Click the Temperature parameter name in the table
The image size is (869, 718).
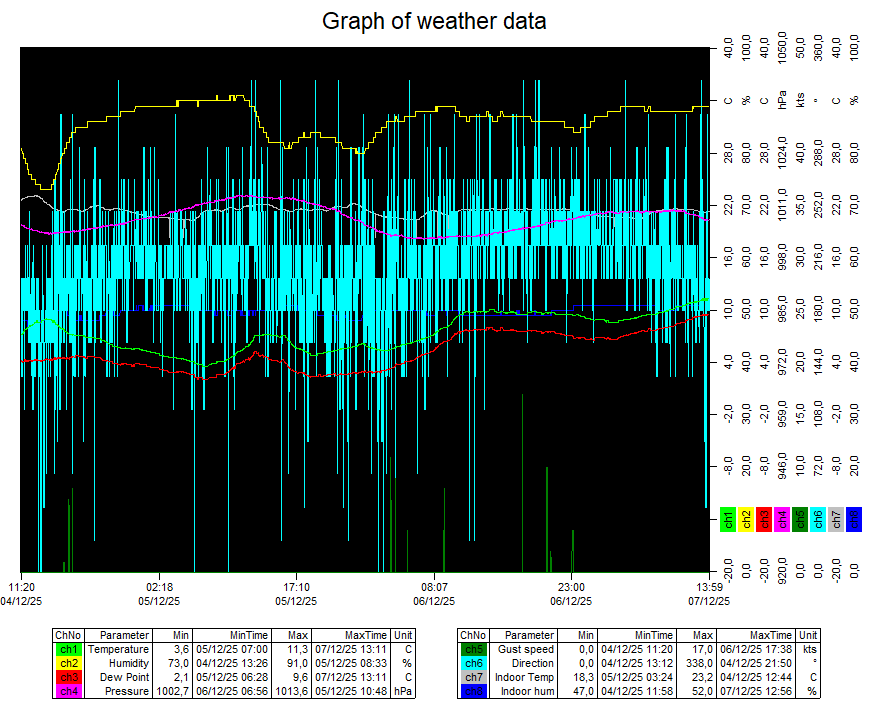pos(118,649)
